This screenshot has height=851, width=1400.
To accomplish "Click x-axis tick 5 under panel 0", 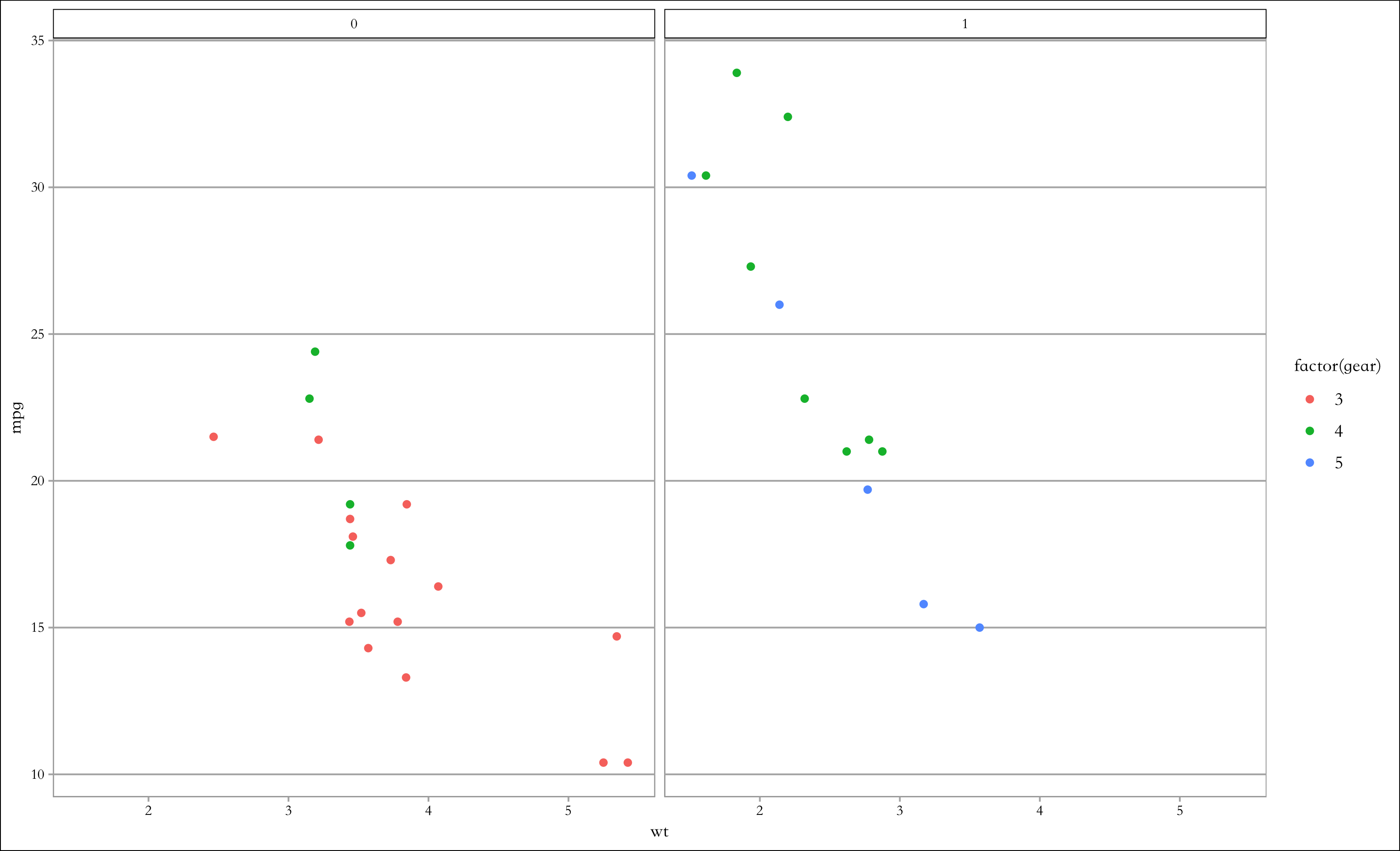I will pyautogui.click(x=568, y=810).
